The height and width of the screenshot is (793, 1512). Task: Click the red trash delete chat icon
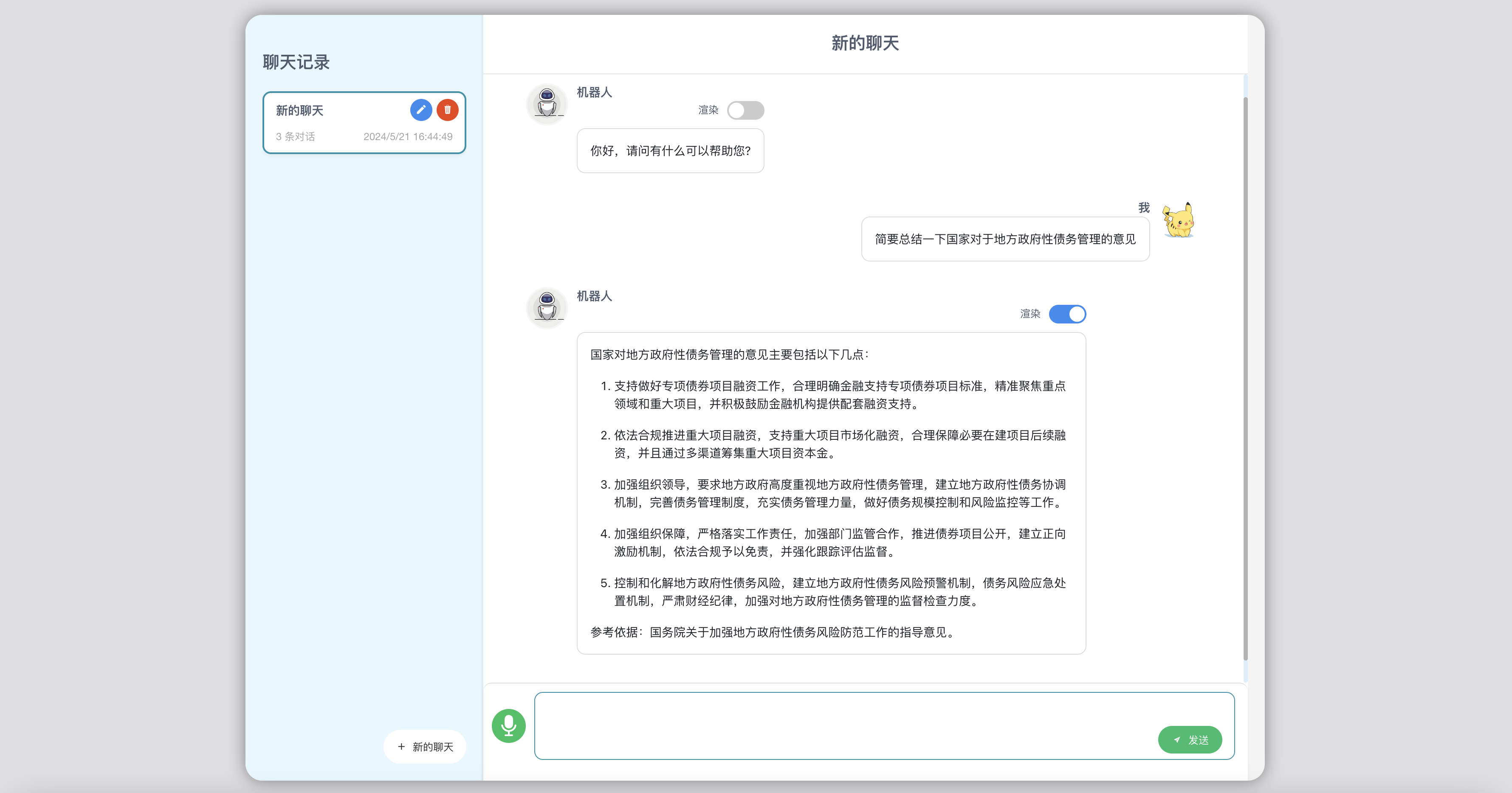point(447,110)
